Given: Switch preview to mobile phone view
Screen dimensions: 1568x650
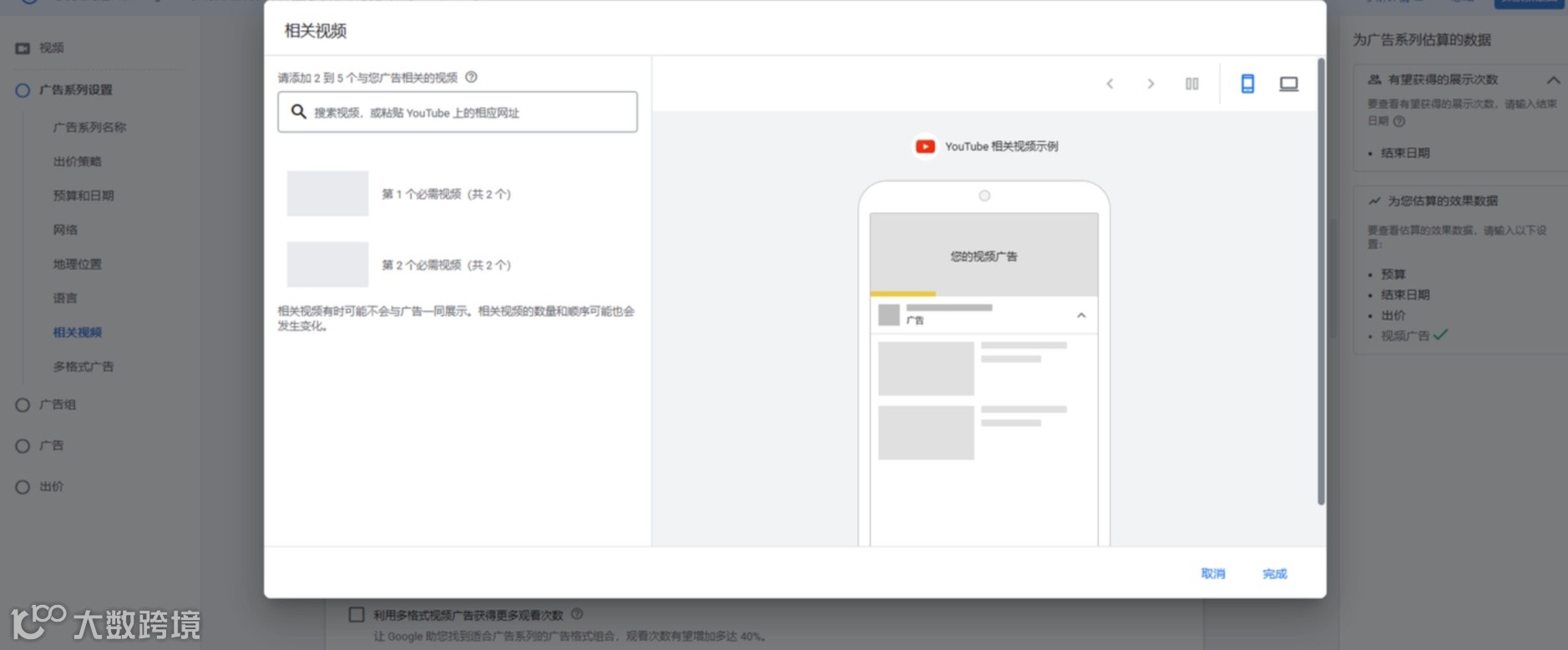Looking at the screenshot, I should click(1247, 83).
